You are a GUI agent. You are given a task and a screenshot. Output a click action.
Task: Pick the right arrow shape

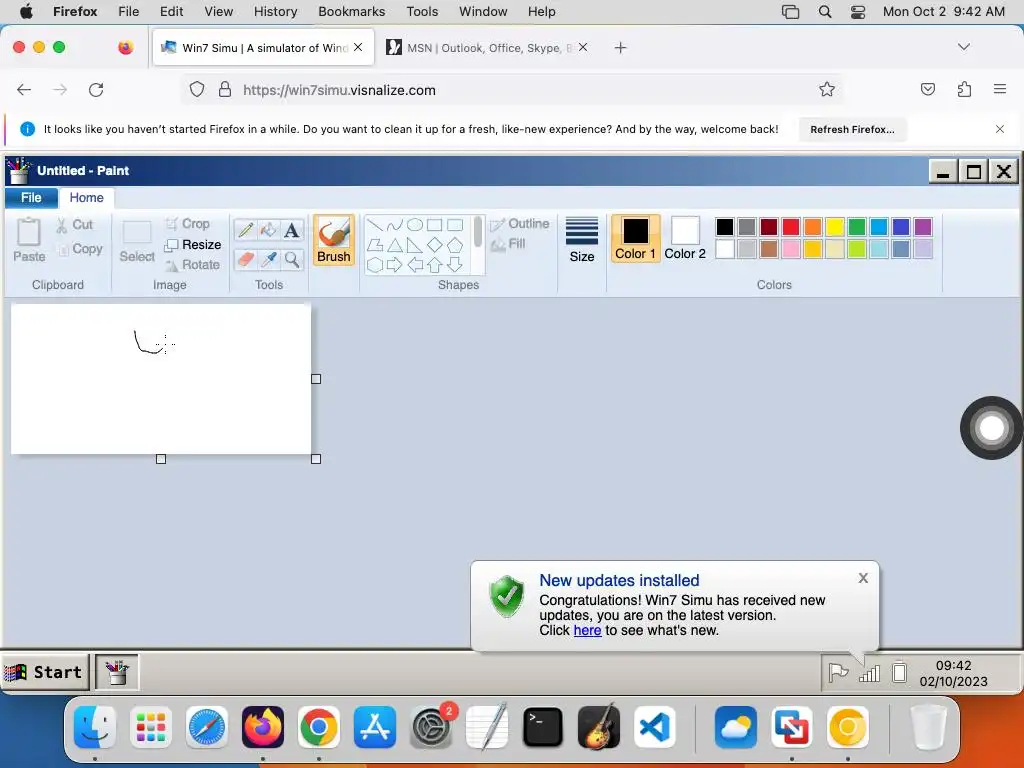(394, 264)
